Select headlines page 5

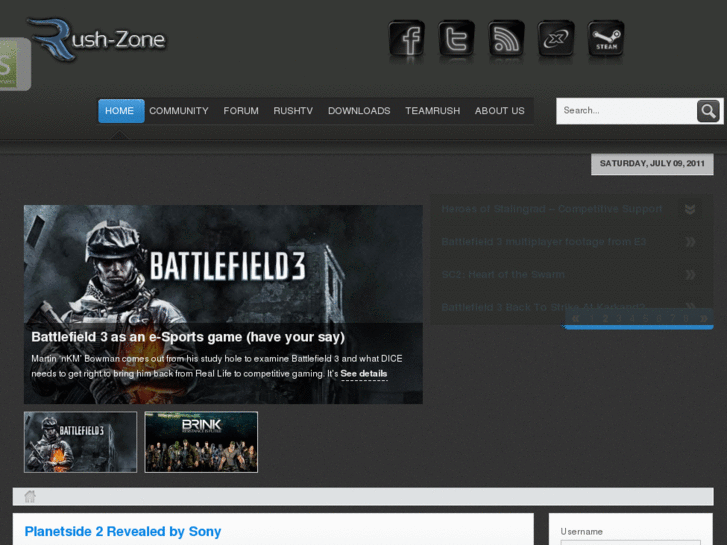click(x=645, y=318)
